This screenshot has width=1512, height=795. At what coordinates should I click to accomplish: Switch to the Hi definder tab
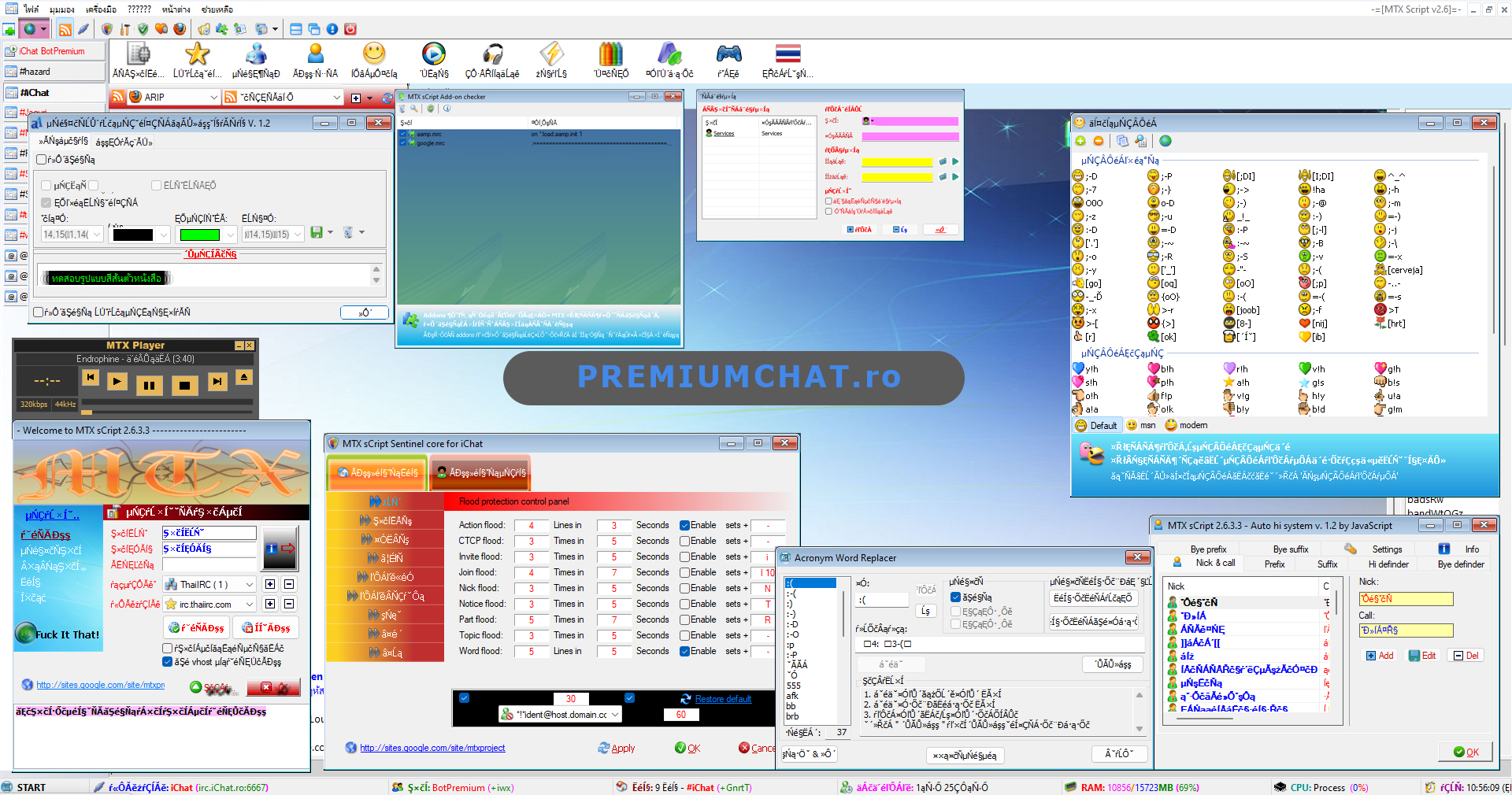(1388, 564)
